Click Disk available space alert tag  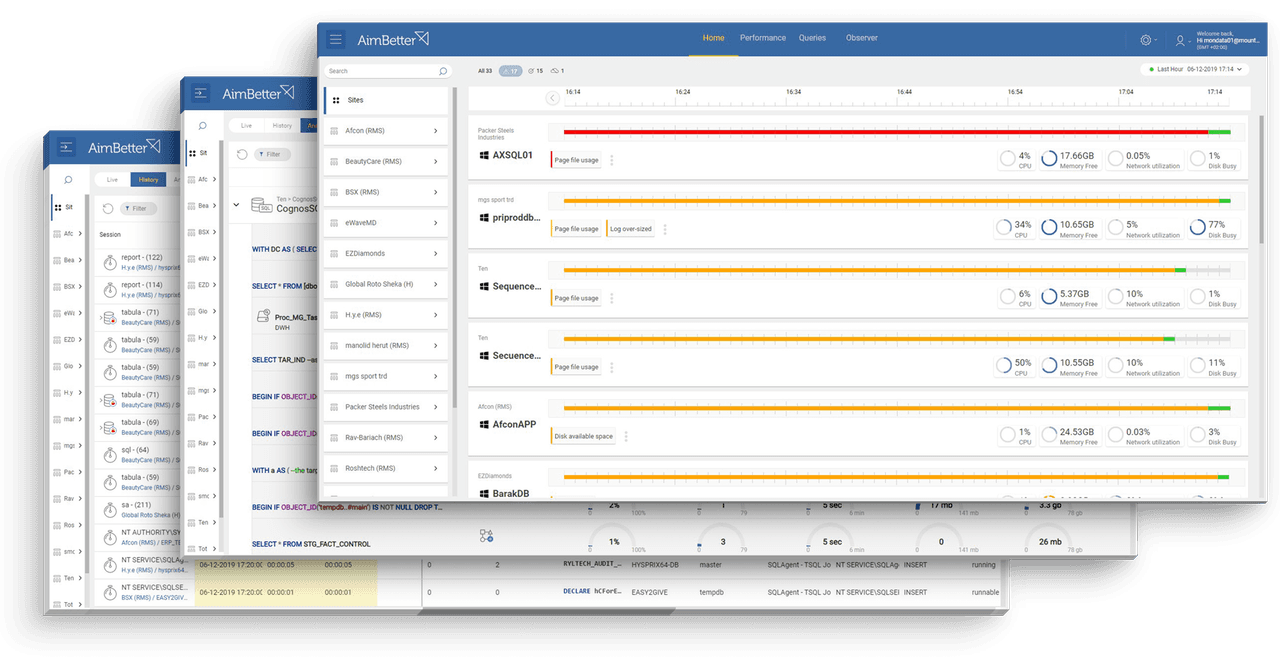click(583, 436)
